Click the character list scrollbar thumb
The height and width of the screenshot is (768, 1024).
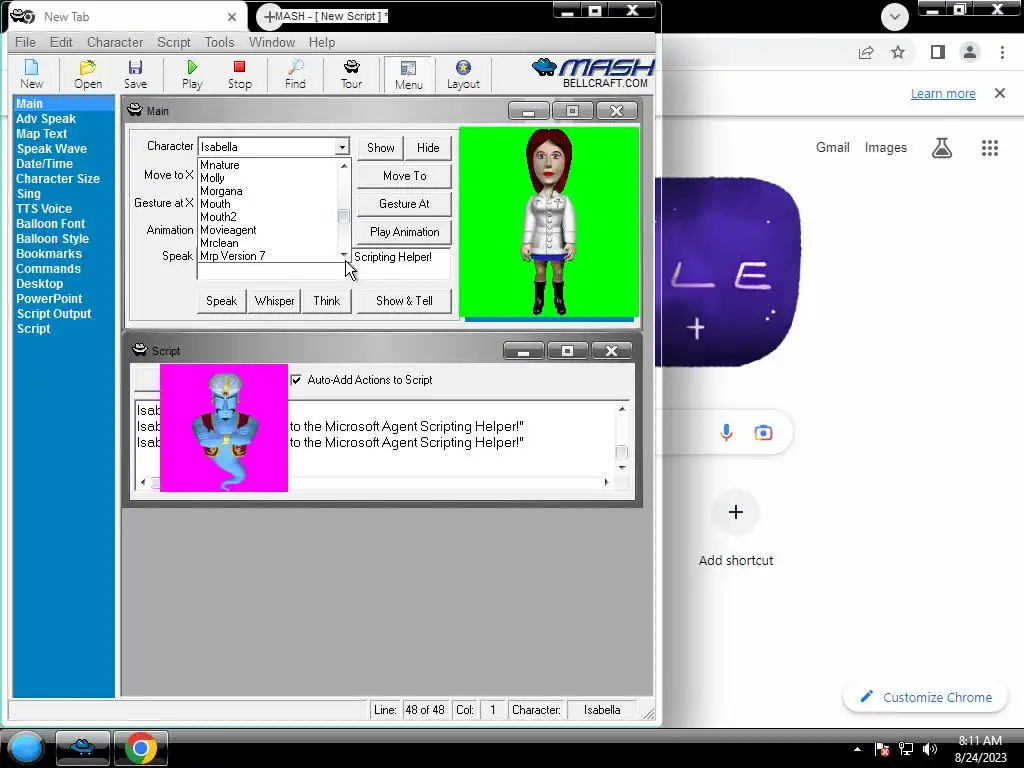344,216
